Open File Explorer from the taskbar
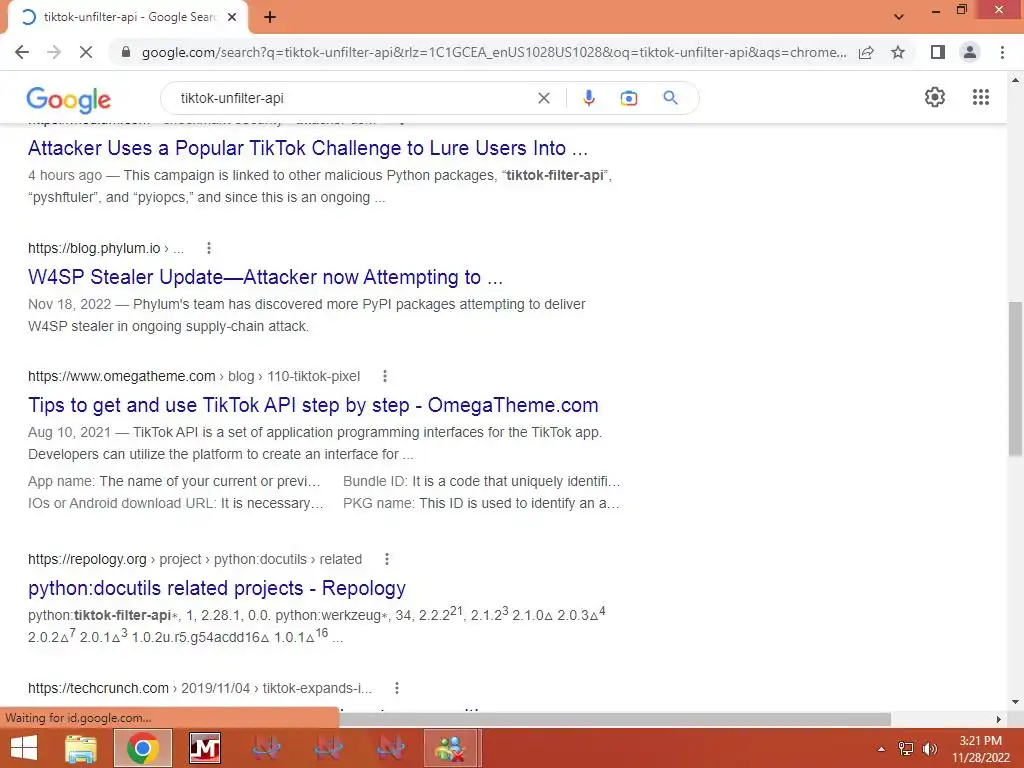The width and height of the screenshot is (1024, 768). pos(81,748)
